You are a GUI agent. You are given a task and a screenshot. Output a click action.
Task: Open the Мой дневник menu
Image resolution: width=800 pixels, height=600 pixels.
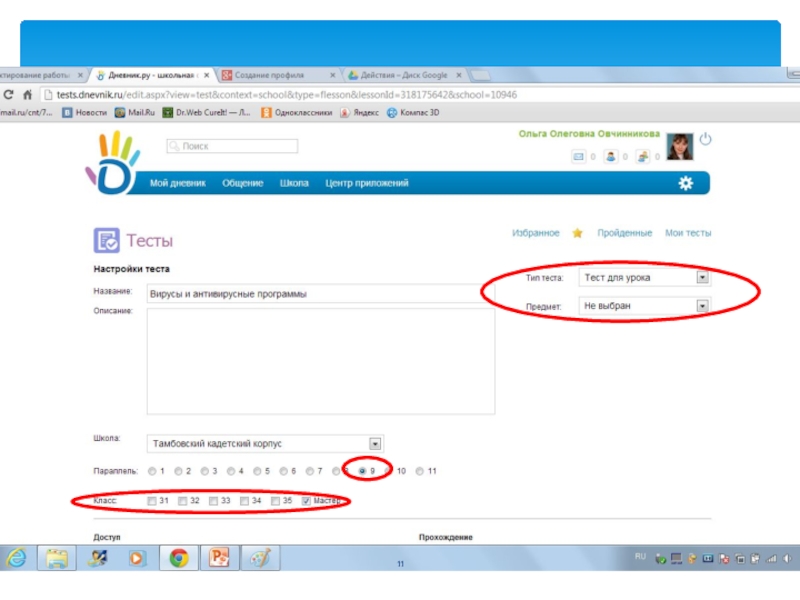(178, 183)
